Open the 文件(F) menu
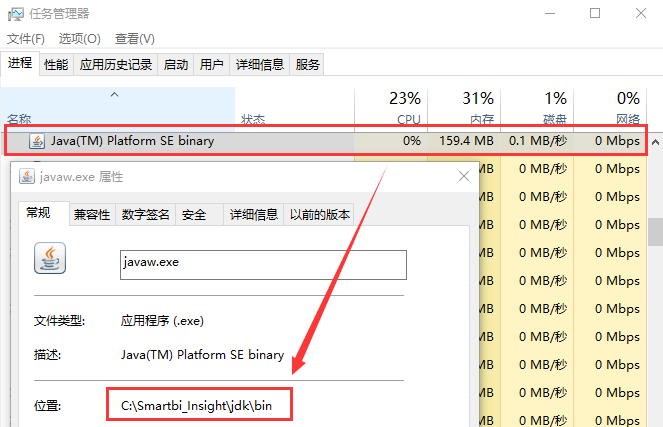Screen dimensions: 663x427 click(26, 39)
